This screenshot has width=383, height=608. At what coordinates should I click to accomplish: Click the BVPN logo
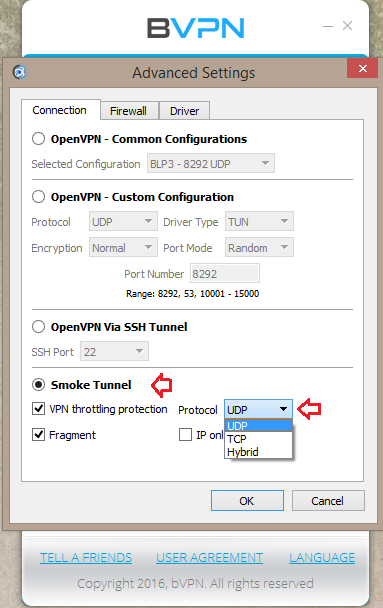pos(195,28)
